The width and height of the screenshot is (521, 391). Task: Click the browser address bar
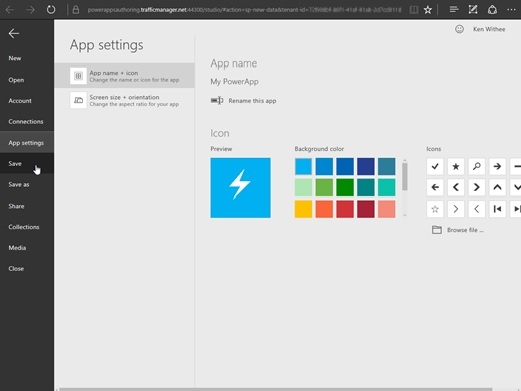pos(244,10)
